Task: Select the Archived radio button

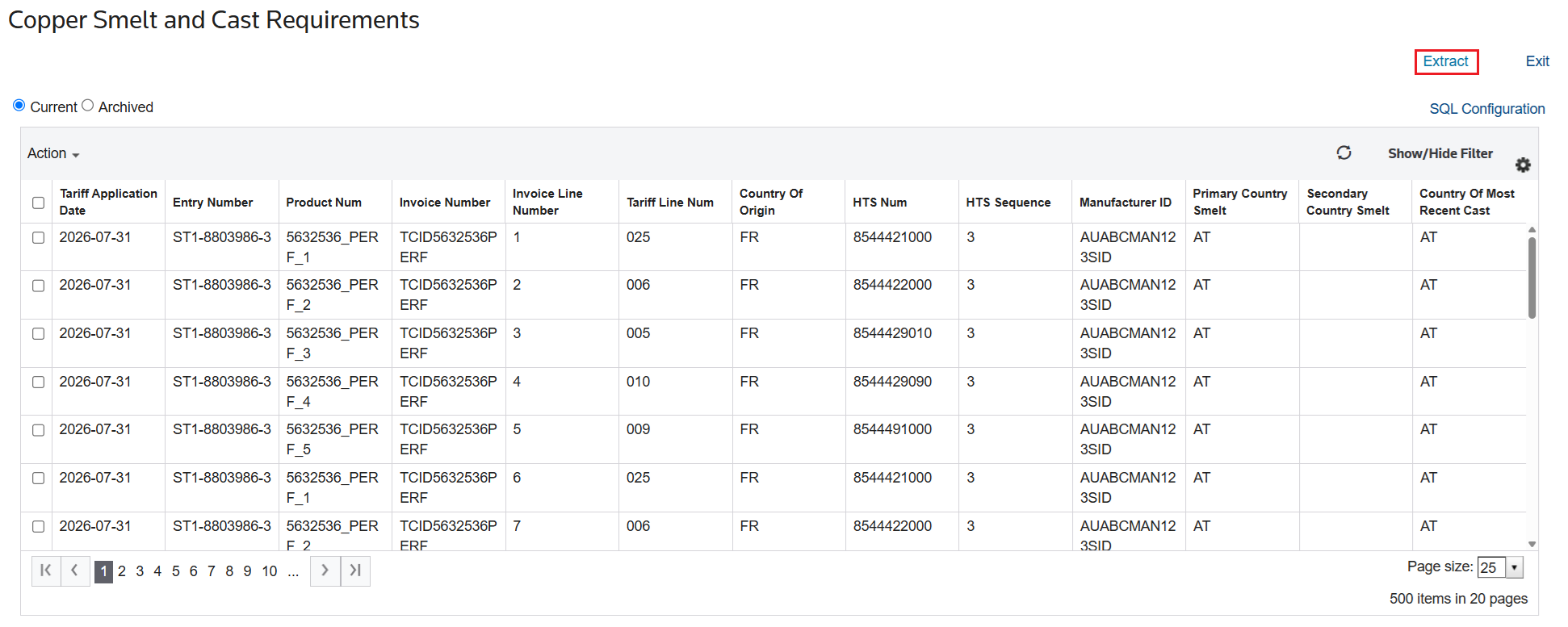Action: click(88, 106)
